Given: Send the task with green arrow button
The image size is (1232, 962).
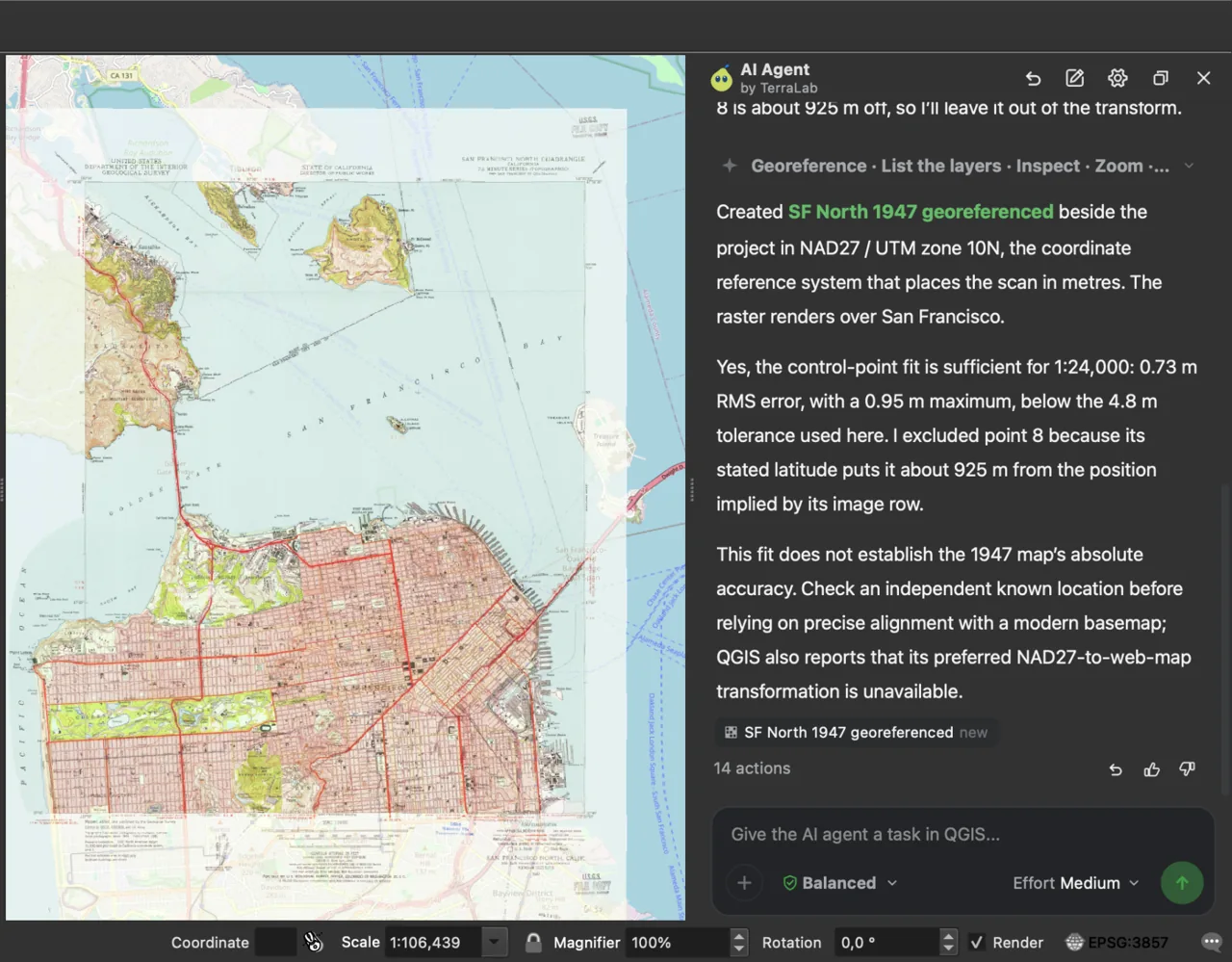Looking at the screenshot, I should pos(1182,883).
